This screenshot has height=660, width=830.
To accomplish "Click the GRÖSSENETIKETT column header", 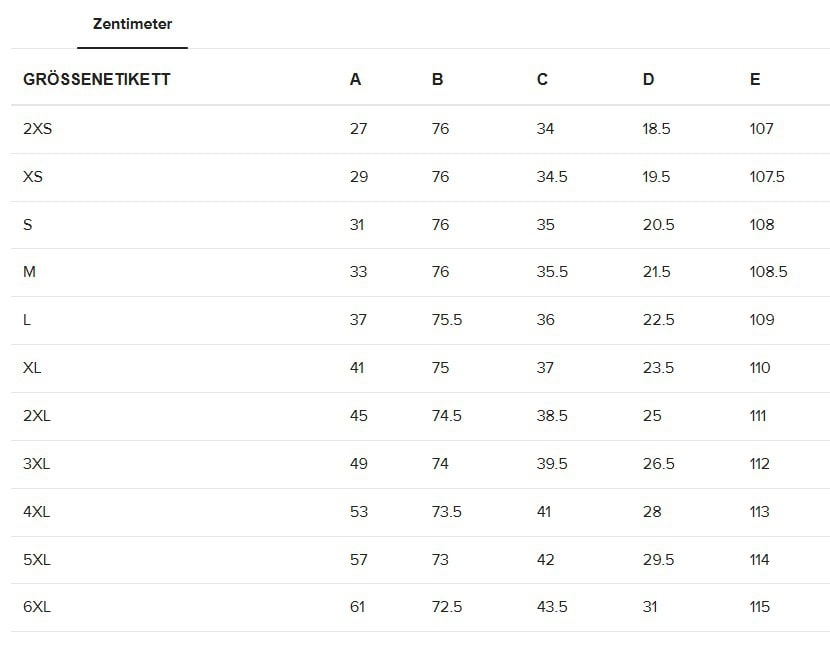I will tap(97, 80).
